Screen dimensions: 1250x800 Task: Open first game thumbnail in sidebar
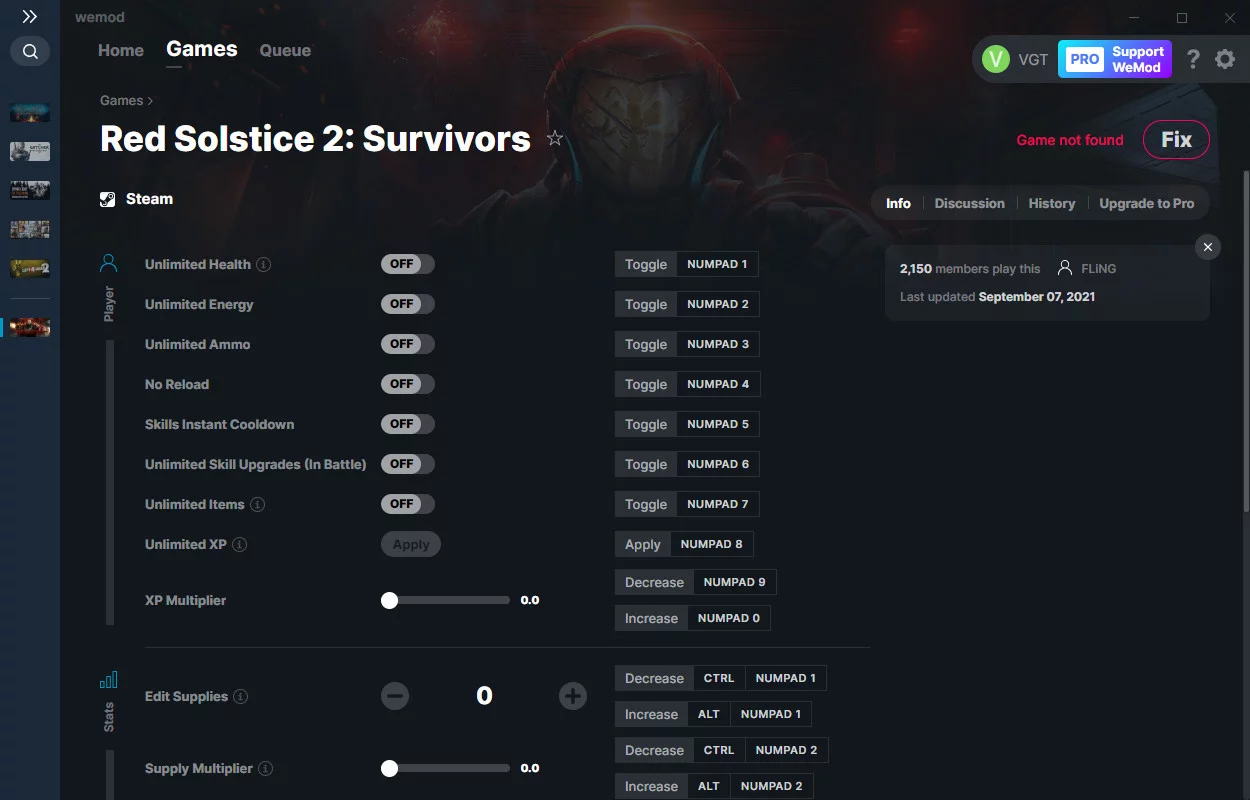coord(30,112)
